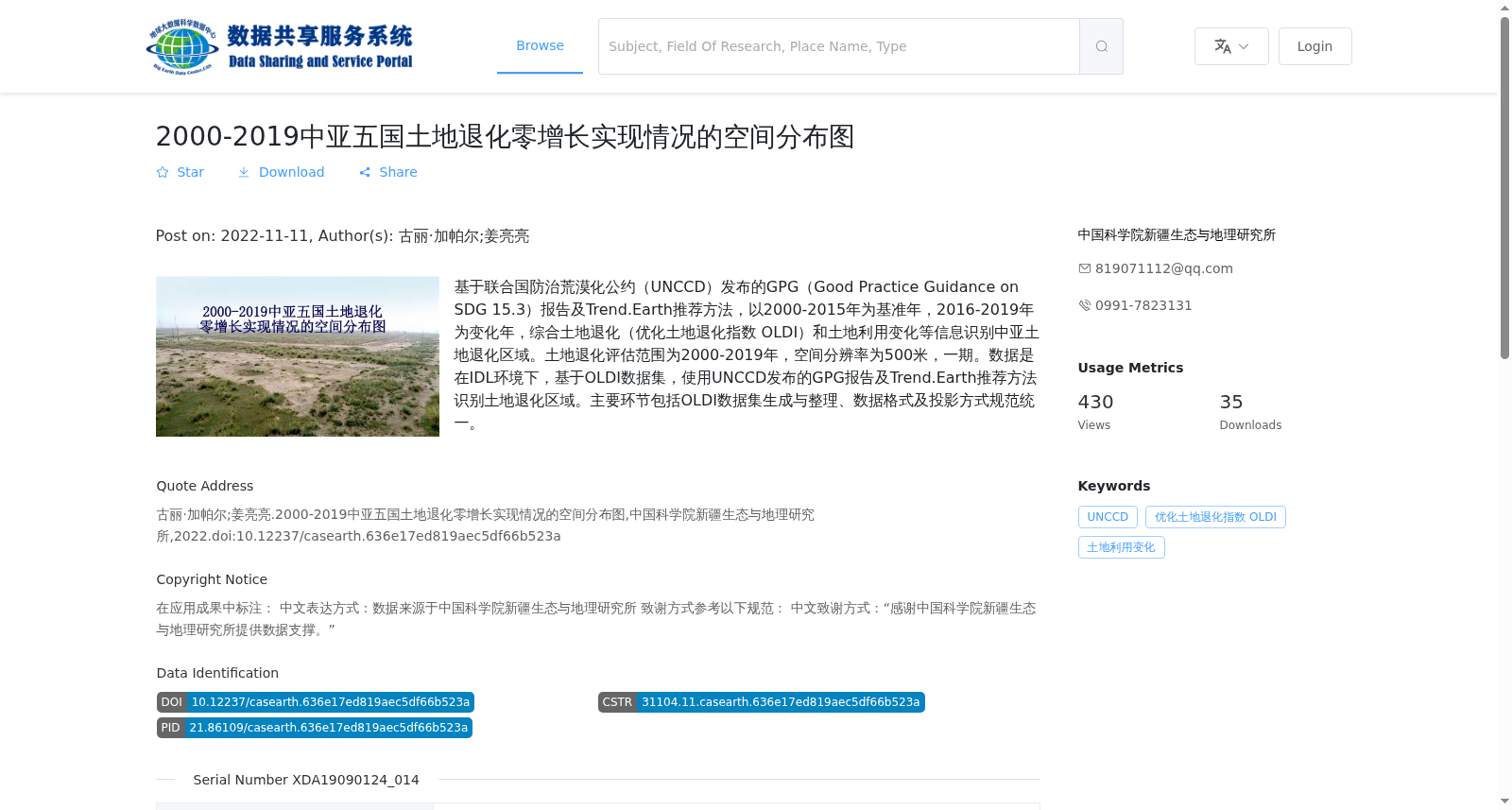Select the UNCCD keyword tag
This screenshot has width=1512, height=810.
[x=1108, y=517]
